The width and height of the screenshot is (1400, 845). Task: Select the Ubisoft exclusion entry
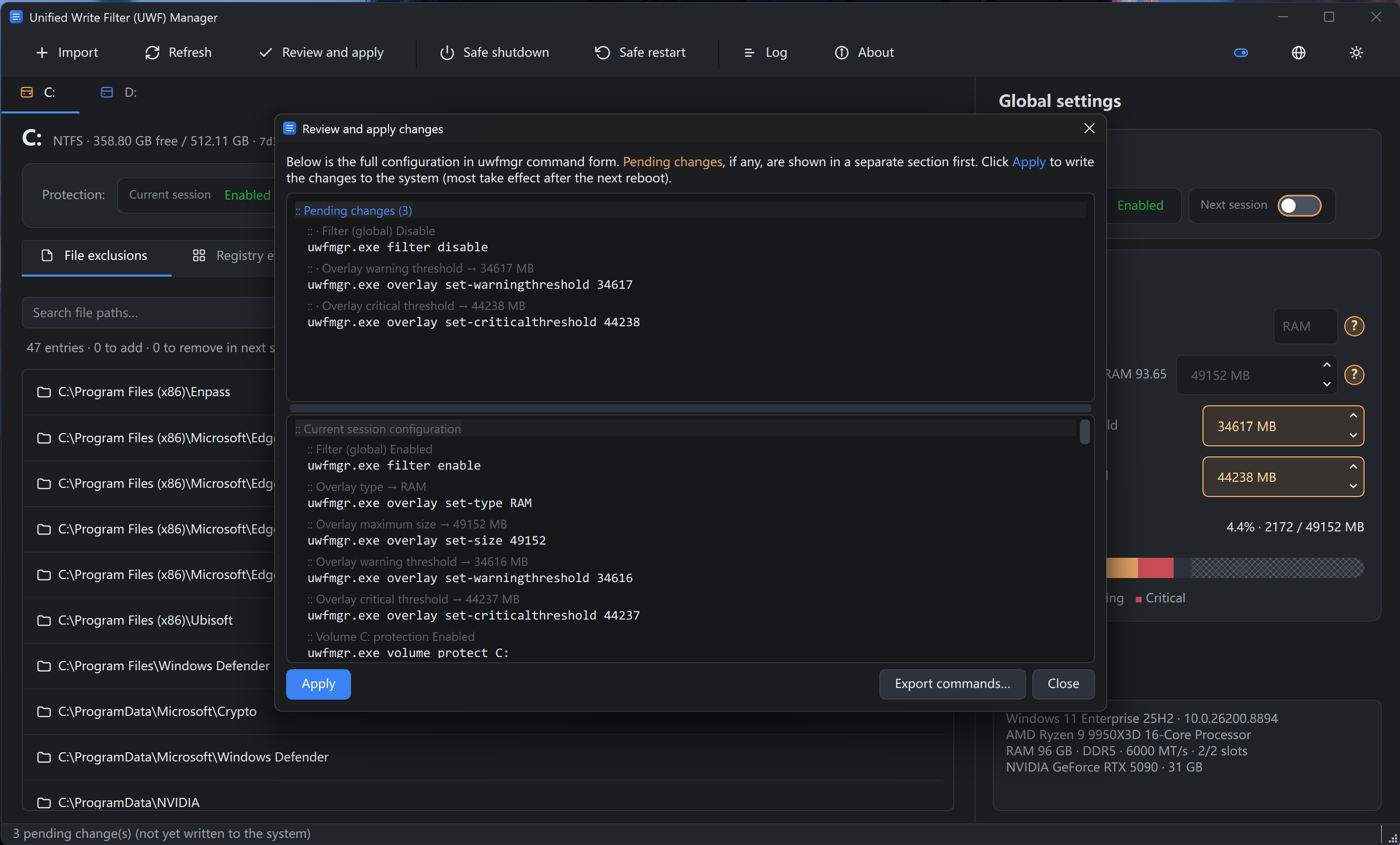coord(149,621)
